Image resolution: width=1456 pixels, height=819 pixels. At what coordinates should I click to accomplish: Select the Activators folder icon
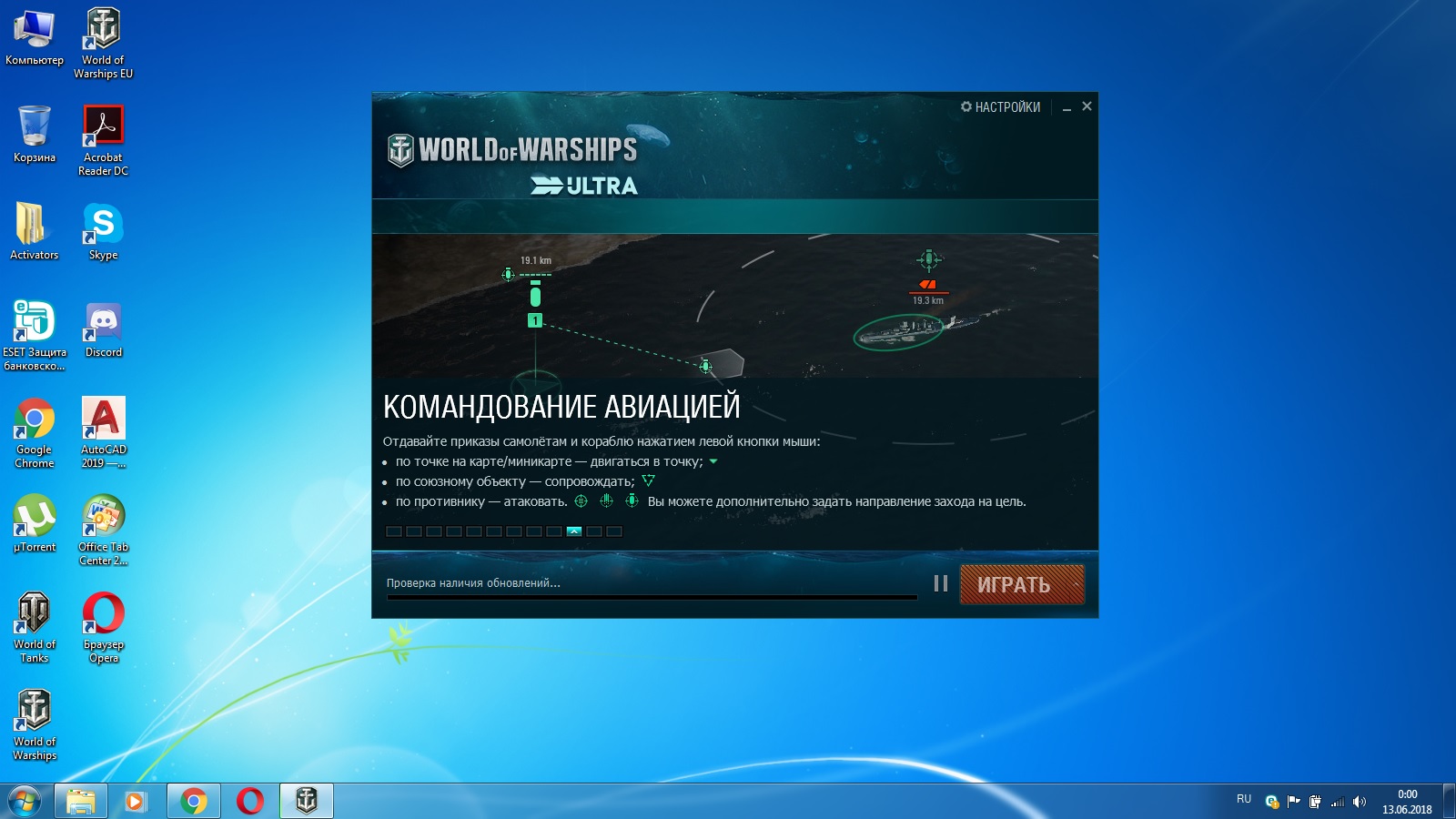35,232
